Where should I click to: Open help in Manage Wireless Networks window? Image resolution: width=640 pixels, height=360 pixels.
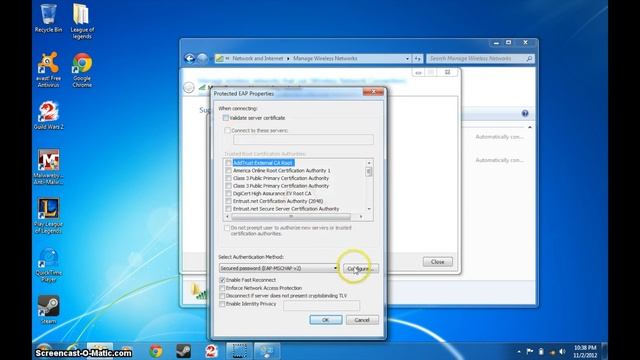point(525,113)
